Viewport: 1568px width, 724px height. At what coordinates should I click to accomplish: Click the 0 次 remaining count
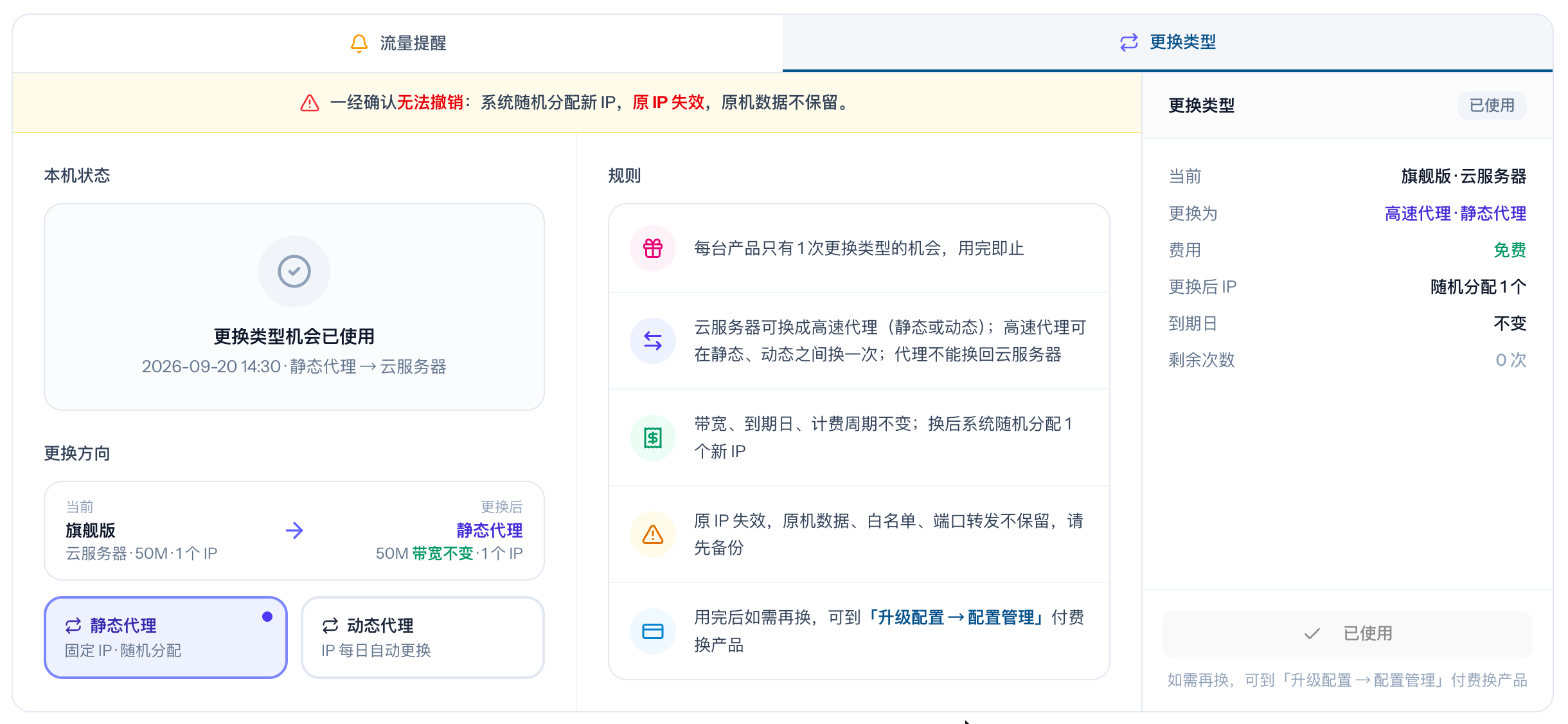click(x=1511, y=360)
